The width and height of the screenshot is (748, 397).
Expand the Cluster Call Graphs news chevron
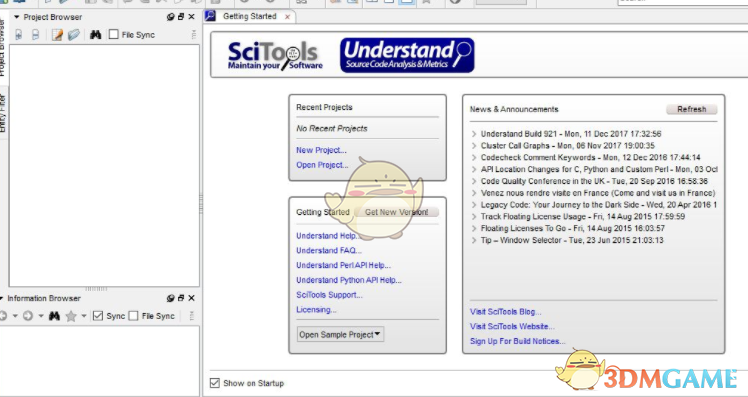point(474,146)
